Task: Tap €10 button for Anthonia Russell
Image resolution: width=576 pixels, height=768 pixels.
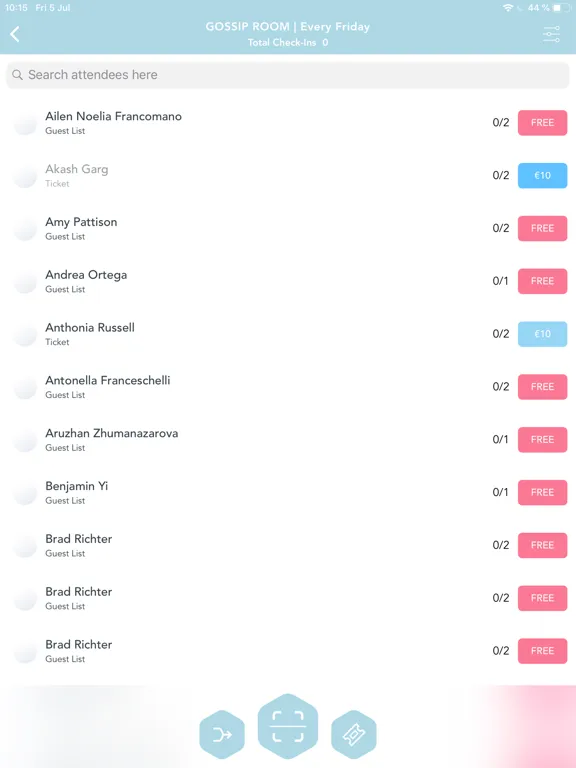Action: point(543,334)
